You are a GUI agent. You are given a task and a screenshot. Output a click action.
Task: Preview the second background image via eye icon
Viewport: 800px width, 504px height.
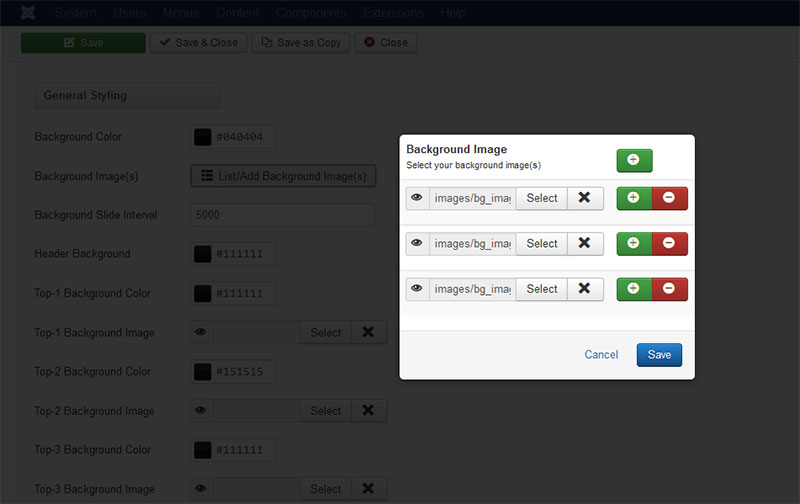[x=417, y=243]
